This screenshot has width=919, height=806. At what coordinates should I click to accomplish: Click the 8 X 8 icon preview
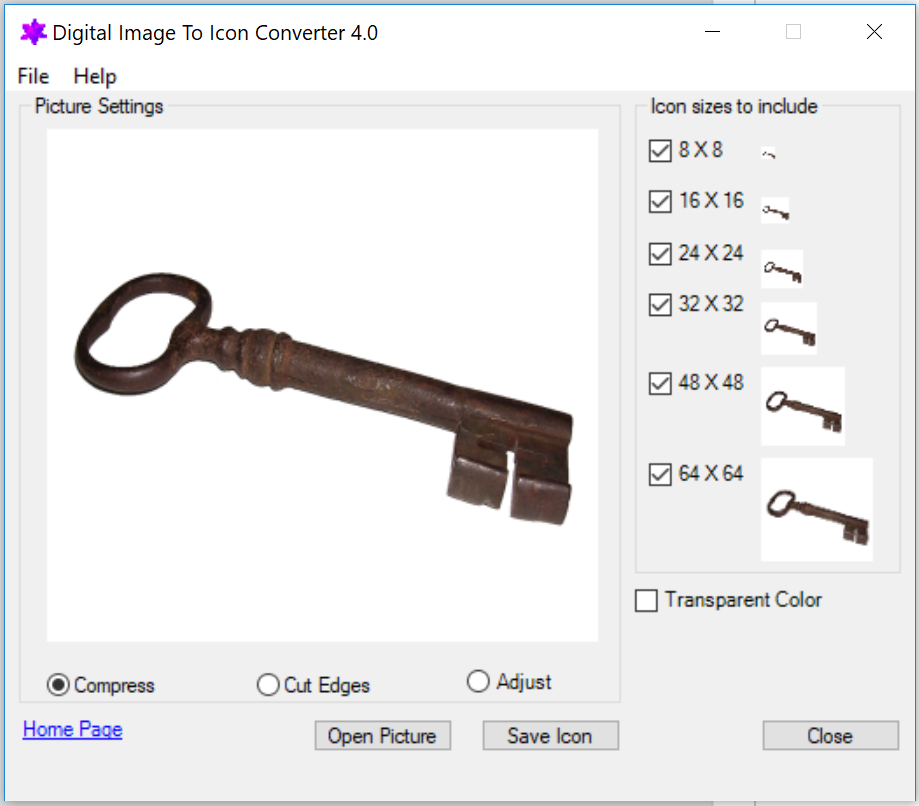[769, 152]
